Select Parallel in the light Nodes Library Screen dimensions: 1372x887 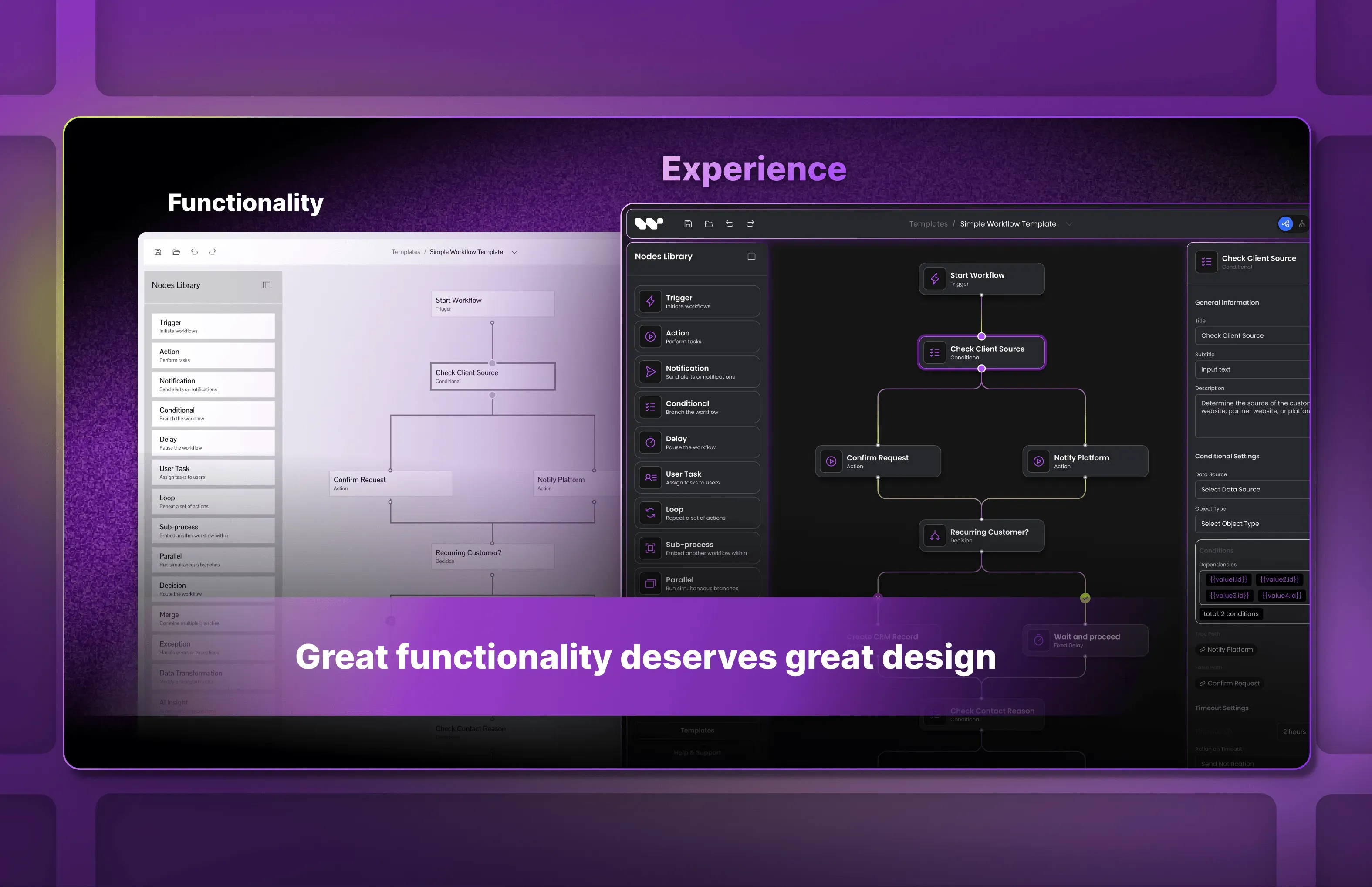pyautogui.click(x=213, y=560)
